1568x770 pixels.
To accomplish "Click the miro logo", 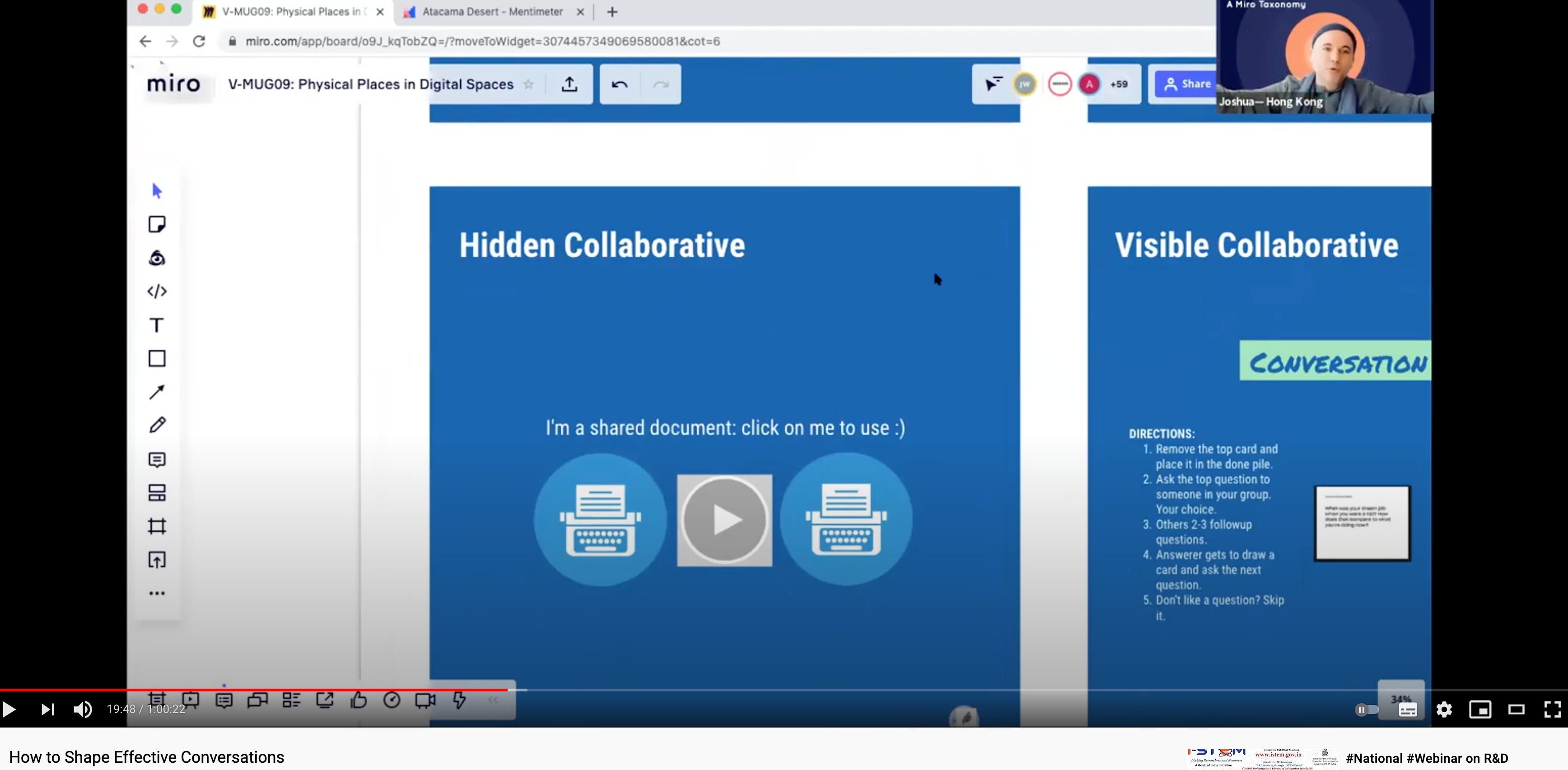I will [173, 84].
